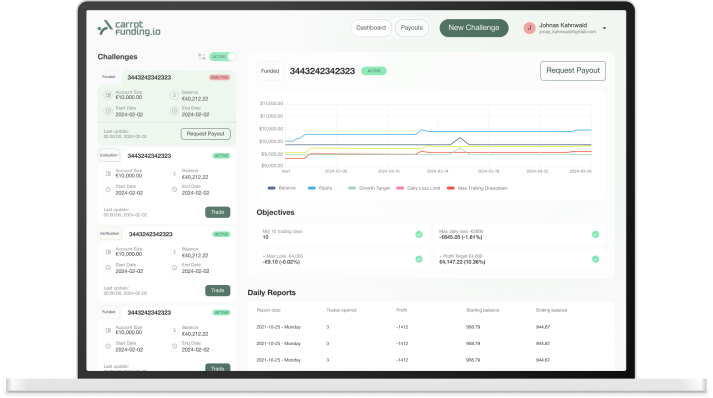Click Start Date clock icon in Verification card
Viewport: 713px width, 398px height.
(x=108, y=267)
